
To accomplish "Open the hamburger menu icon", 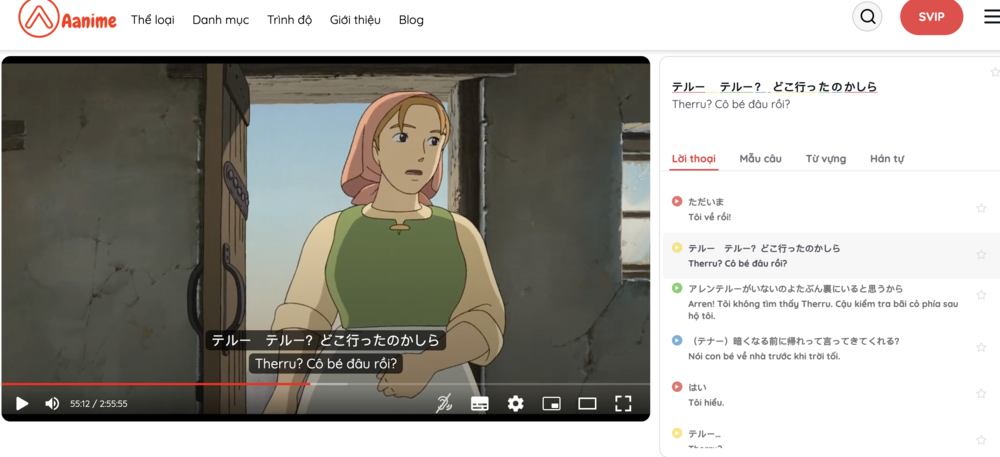I will (x=992, y=17).
